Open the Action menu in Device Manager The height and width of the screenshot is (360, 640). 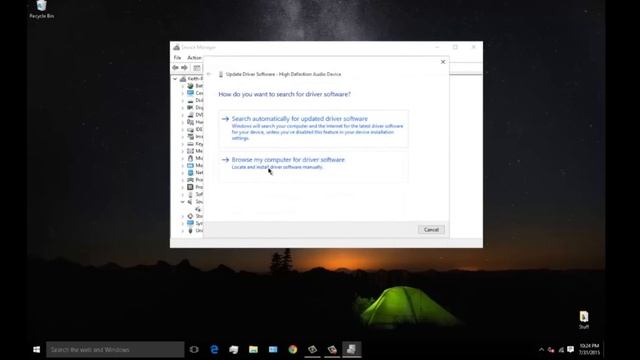pos(194,58)
